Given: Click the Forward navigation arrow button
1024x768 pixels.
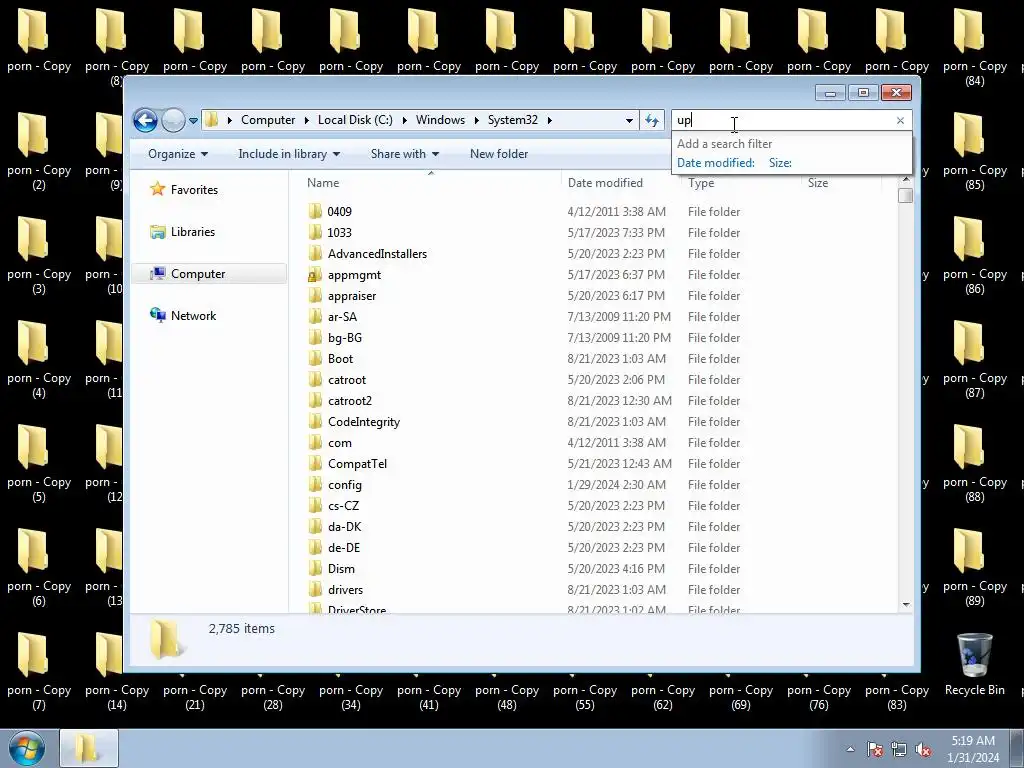Looking at the screenshot, I should point(173,120).
